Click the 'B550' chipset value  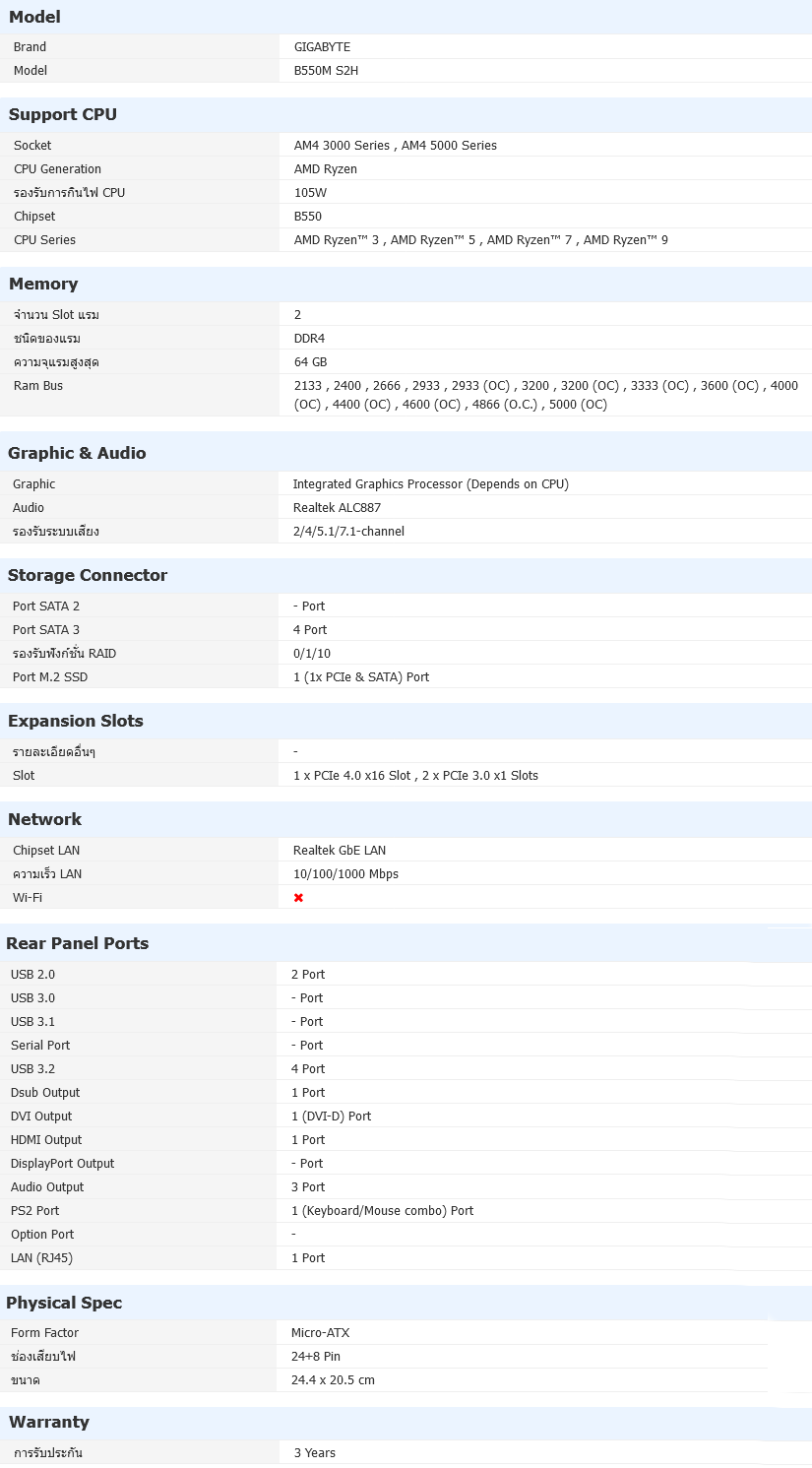point(308,217)
